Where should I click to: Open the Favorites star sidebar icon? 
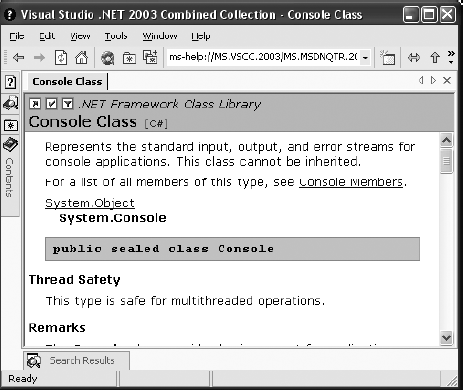tap(11, 126)
